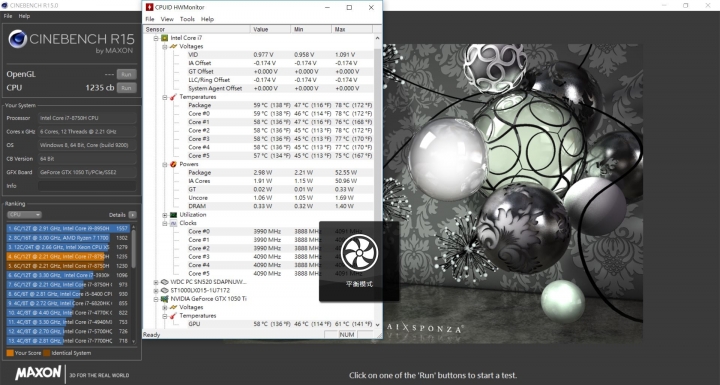Select ranking entry Core i7-4770K 822

point(68,313)
